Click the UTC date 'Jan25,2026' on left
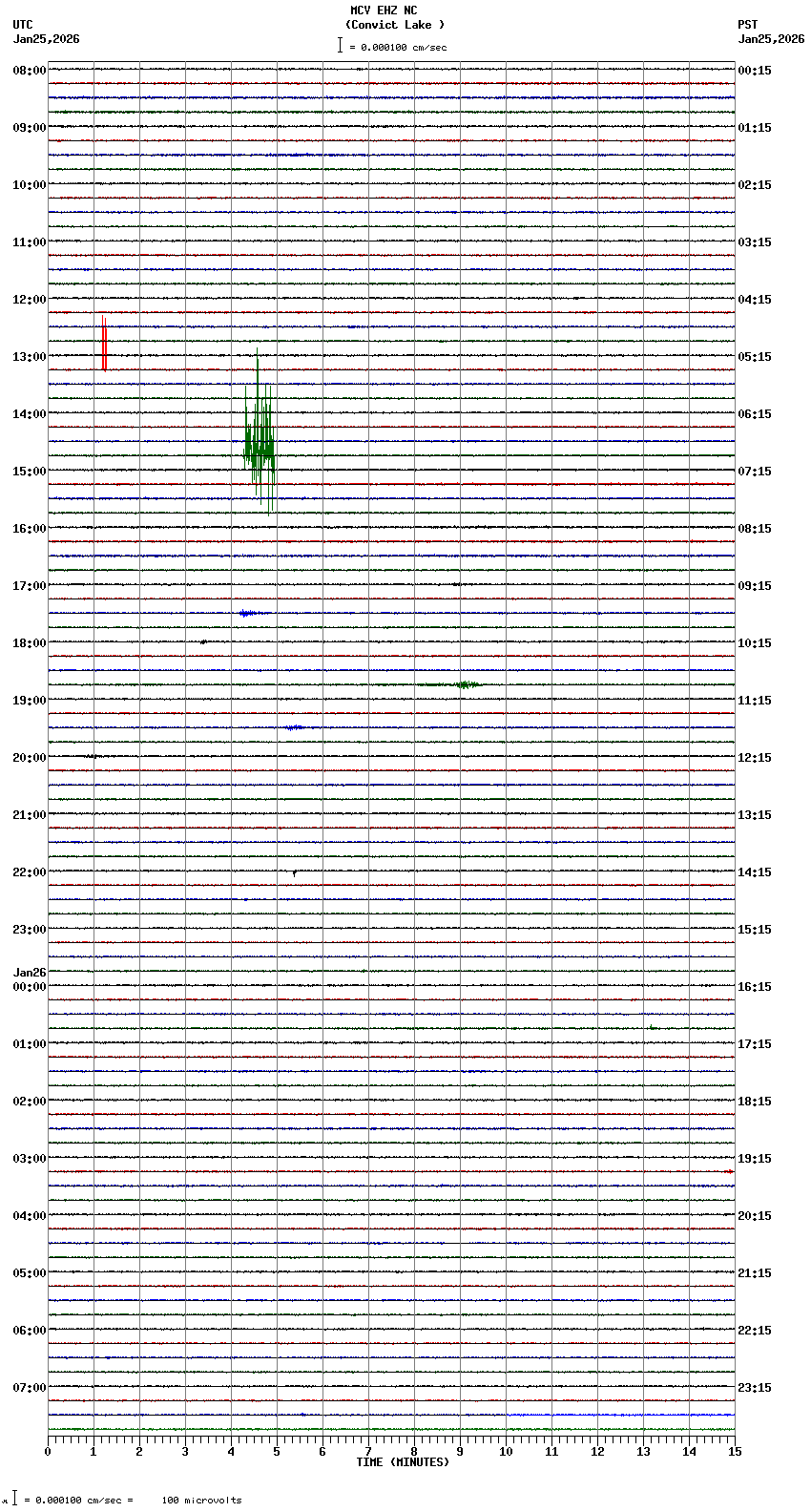 click(x=47, y=39)
